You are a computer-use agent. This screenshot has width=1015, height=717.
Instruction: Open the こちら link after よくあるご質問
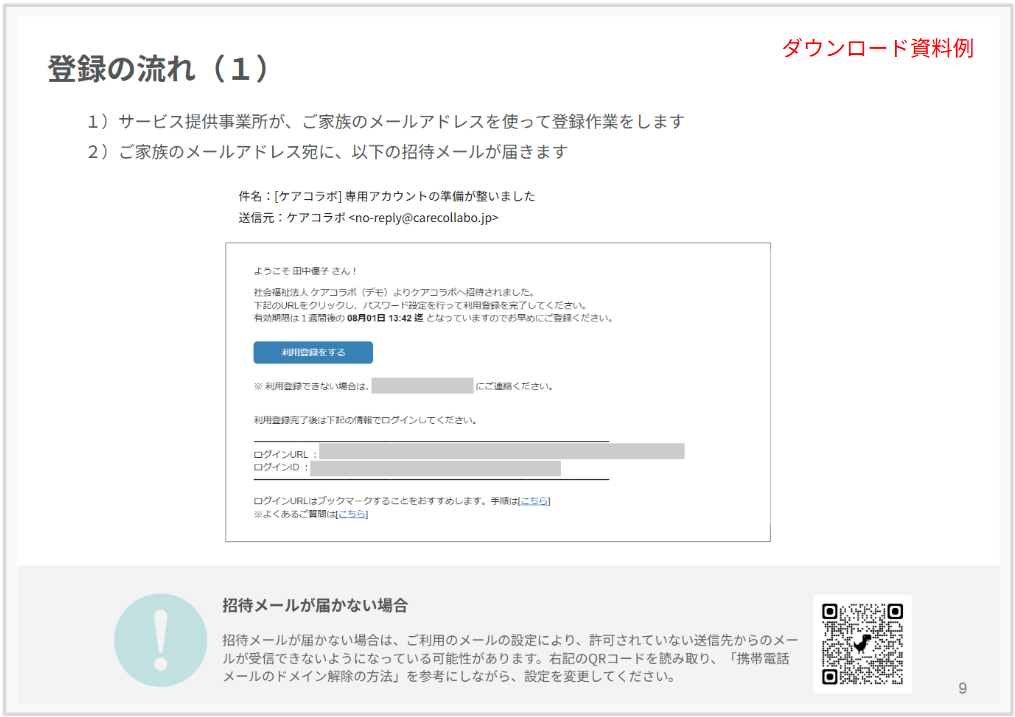[351, 514]
